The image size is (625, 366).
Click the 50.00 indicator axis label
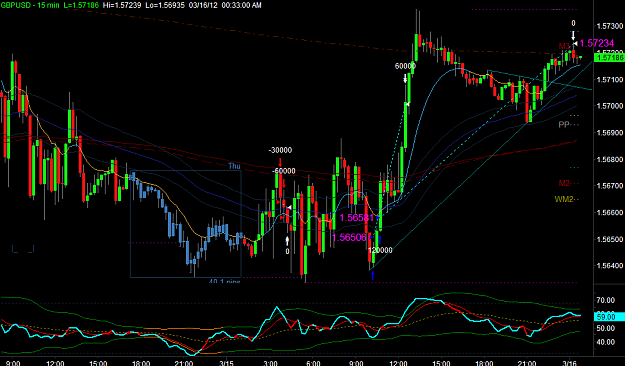(605, 329)
